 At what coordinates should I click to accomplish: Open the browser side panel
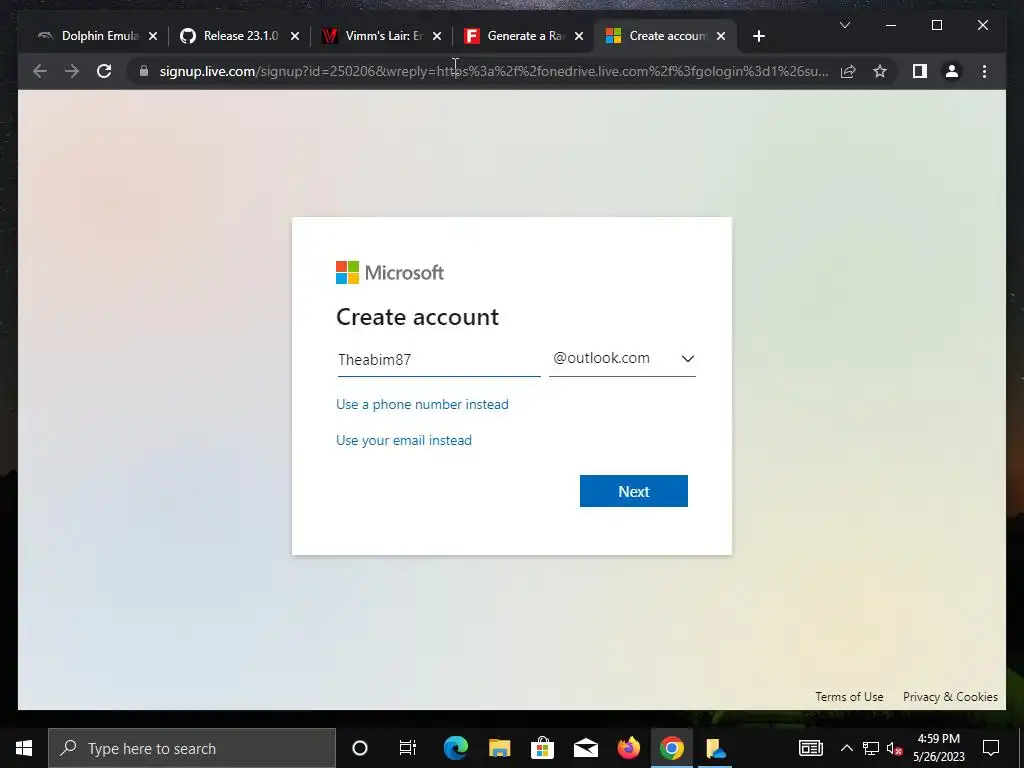point(920,71)
